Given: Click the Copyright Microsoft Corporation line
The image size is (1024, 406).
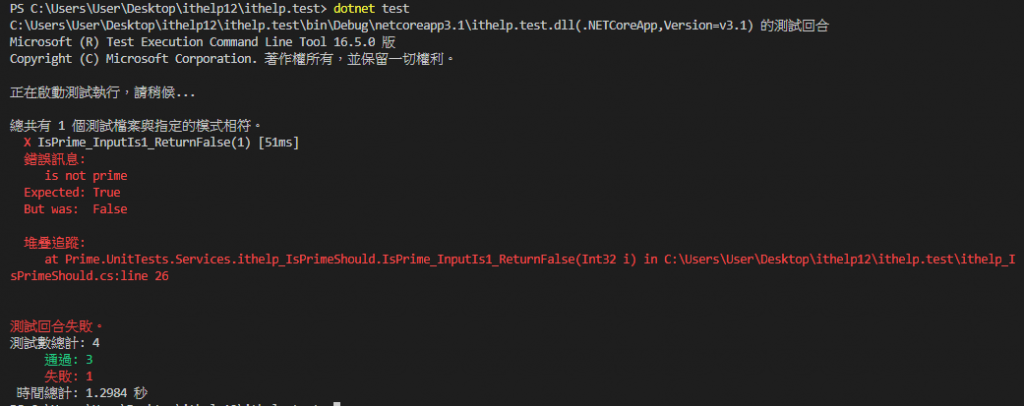Looking at the screenshot, I should (x=232, y=59).
